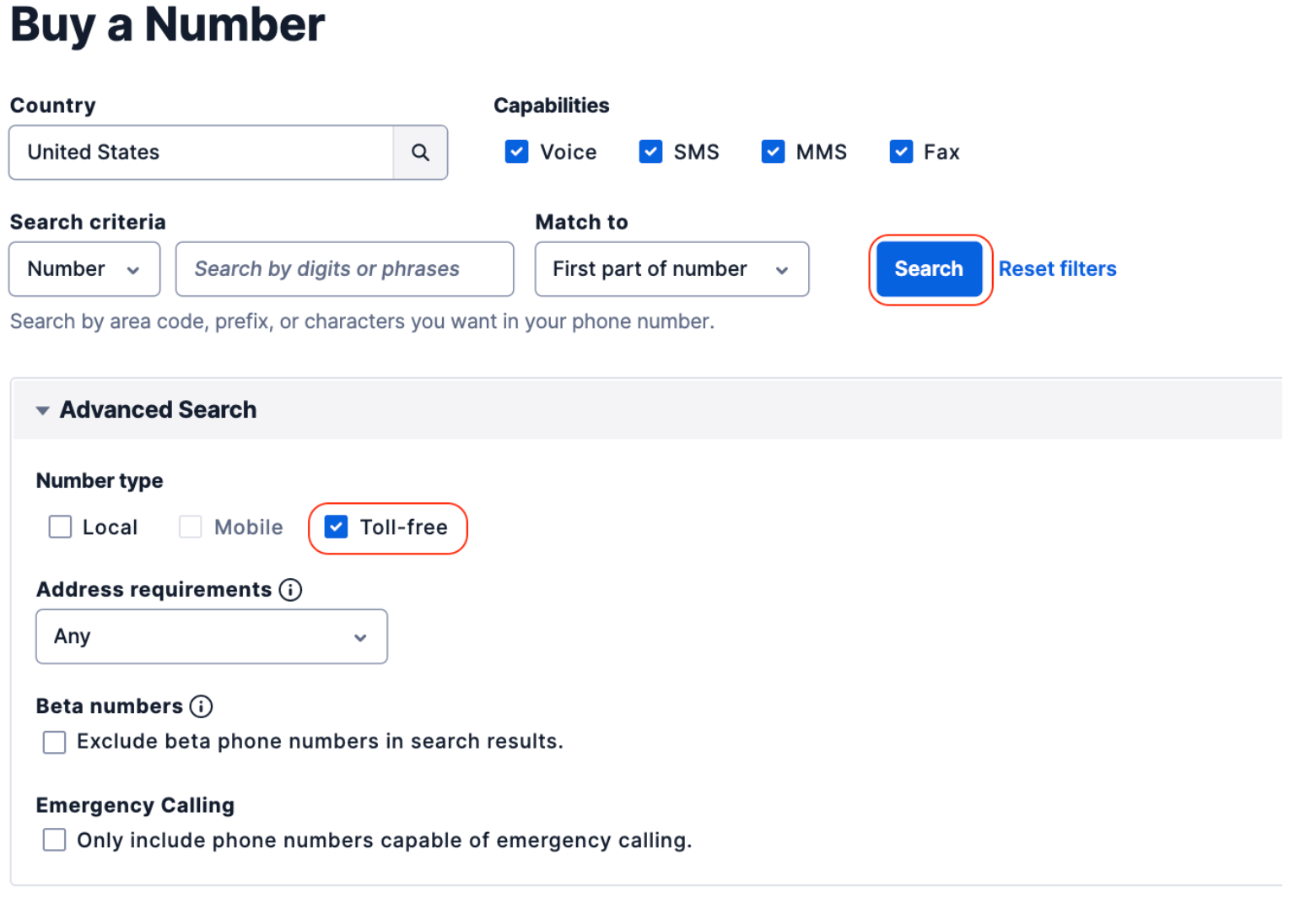The image size is (1316, 903).
Task: Click the country search magnifier icon
Action: 420,153
